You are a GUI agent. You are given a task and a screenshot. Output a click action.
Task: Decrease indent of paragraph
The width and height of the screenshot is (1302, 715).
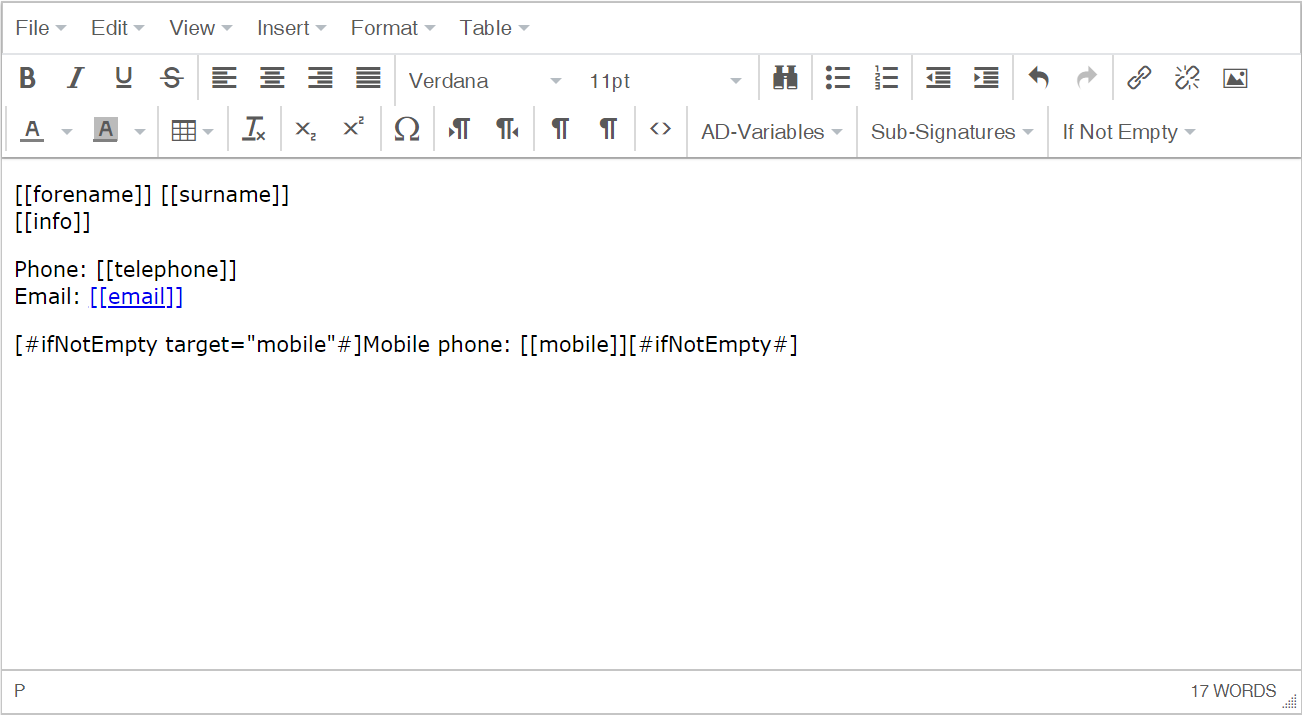pos(938,78)
